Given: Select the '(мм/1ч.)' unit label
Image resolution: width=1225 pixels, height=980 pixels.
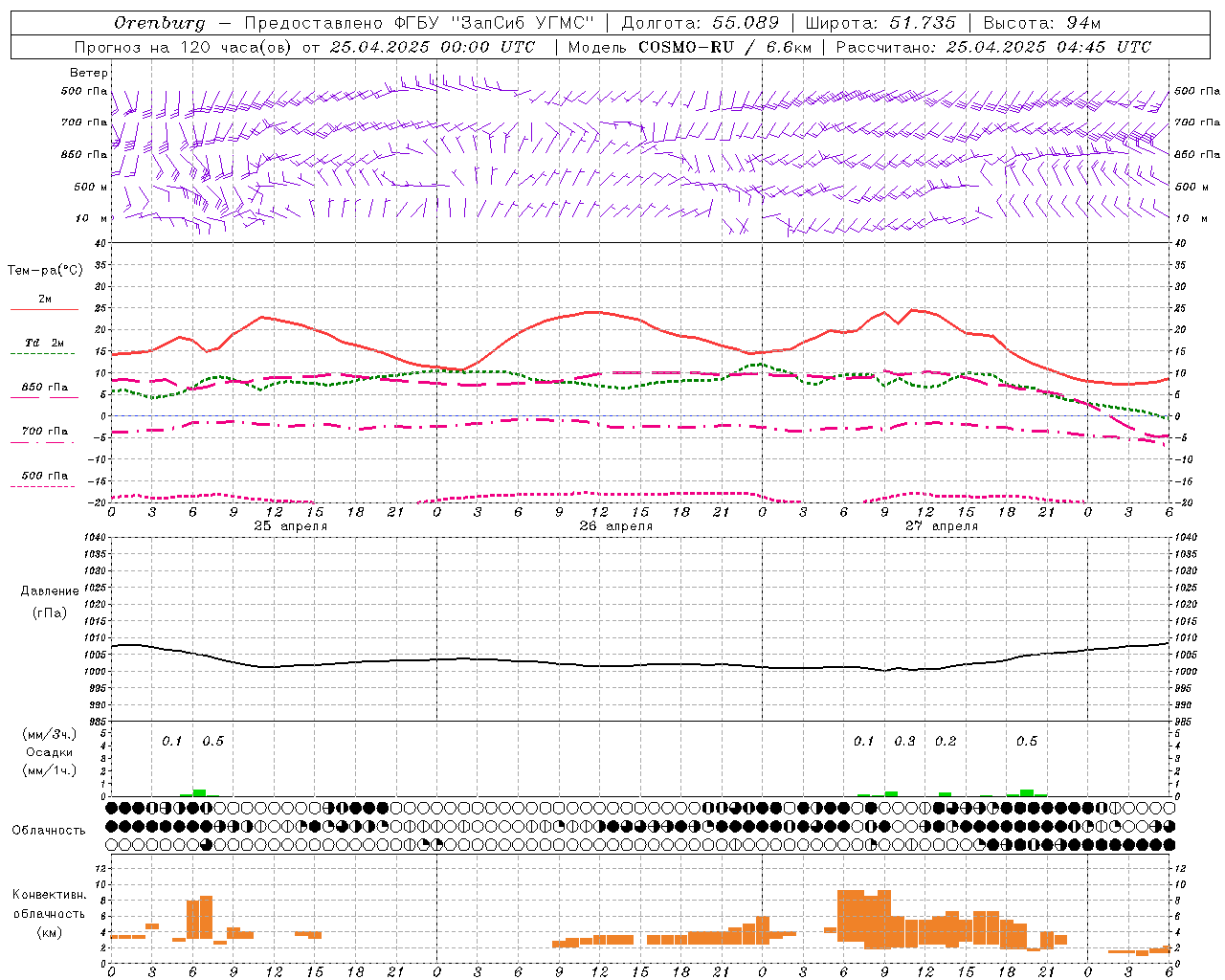Looking at the screenshot, I should [x=50, y=770].
